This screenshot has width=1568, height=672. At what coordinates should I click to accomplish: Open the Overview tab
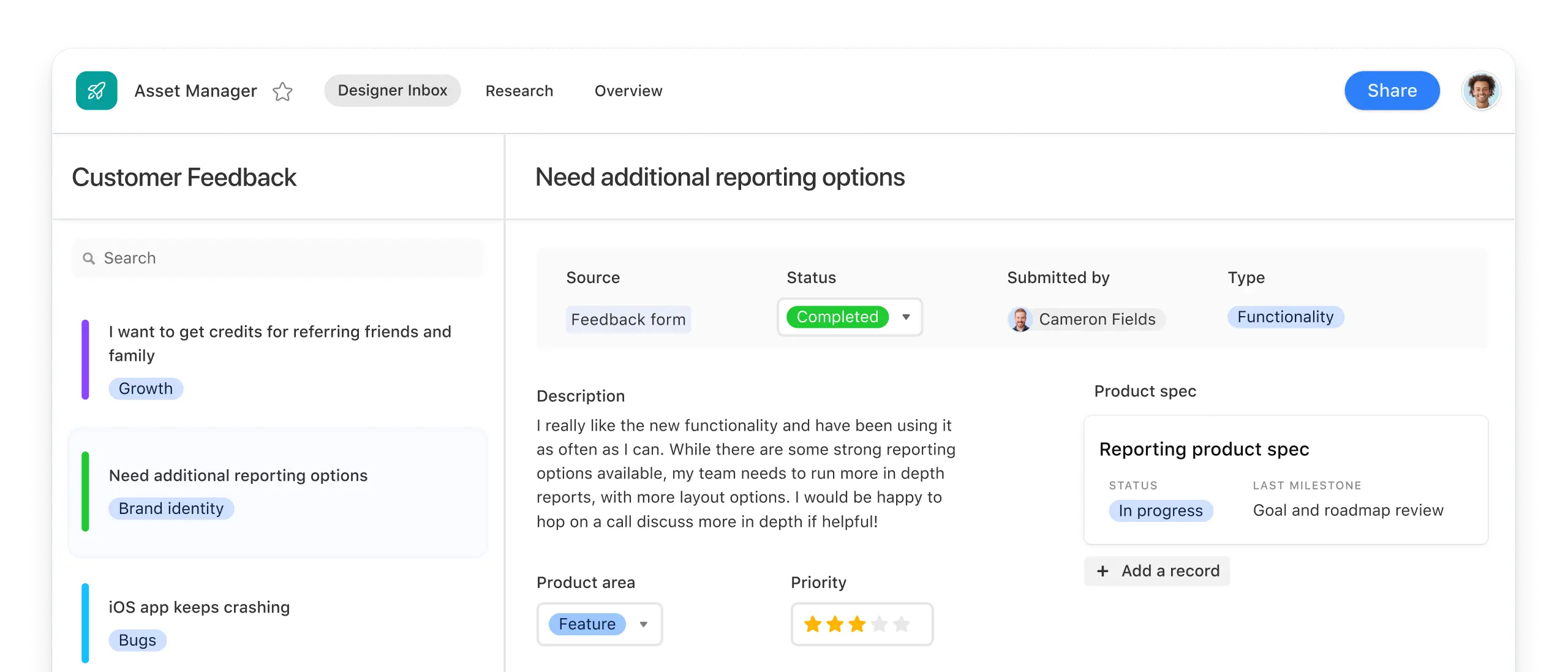(x=628, y=91)
